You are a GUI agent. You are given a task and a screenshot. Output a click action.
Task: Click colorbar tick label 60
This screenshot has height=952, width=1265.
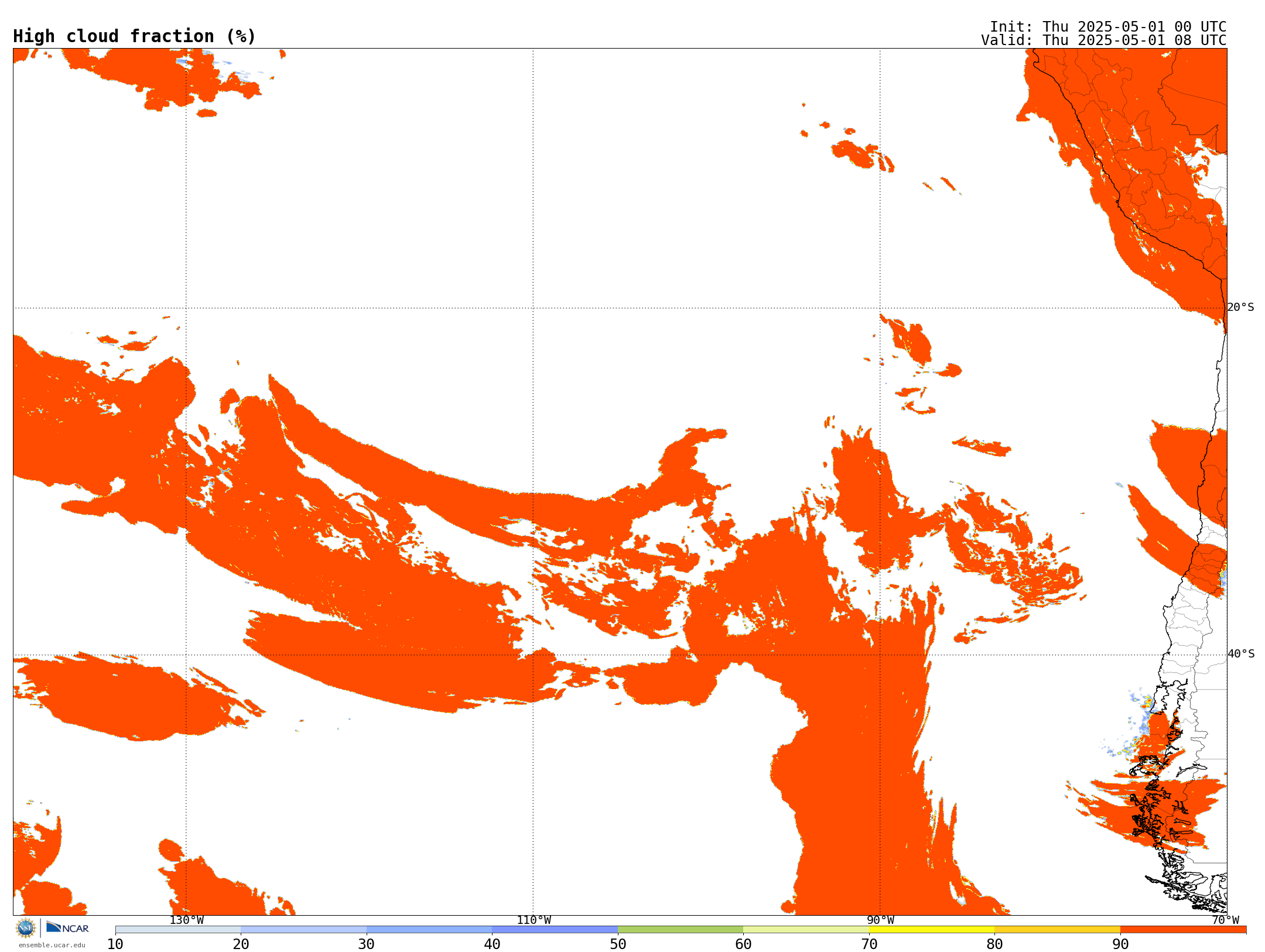[743, 944]
